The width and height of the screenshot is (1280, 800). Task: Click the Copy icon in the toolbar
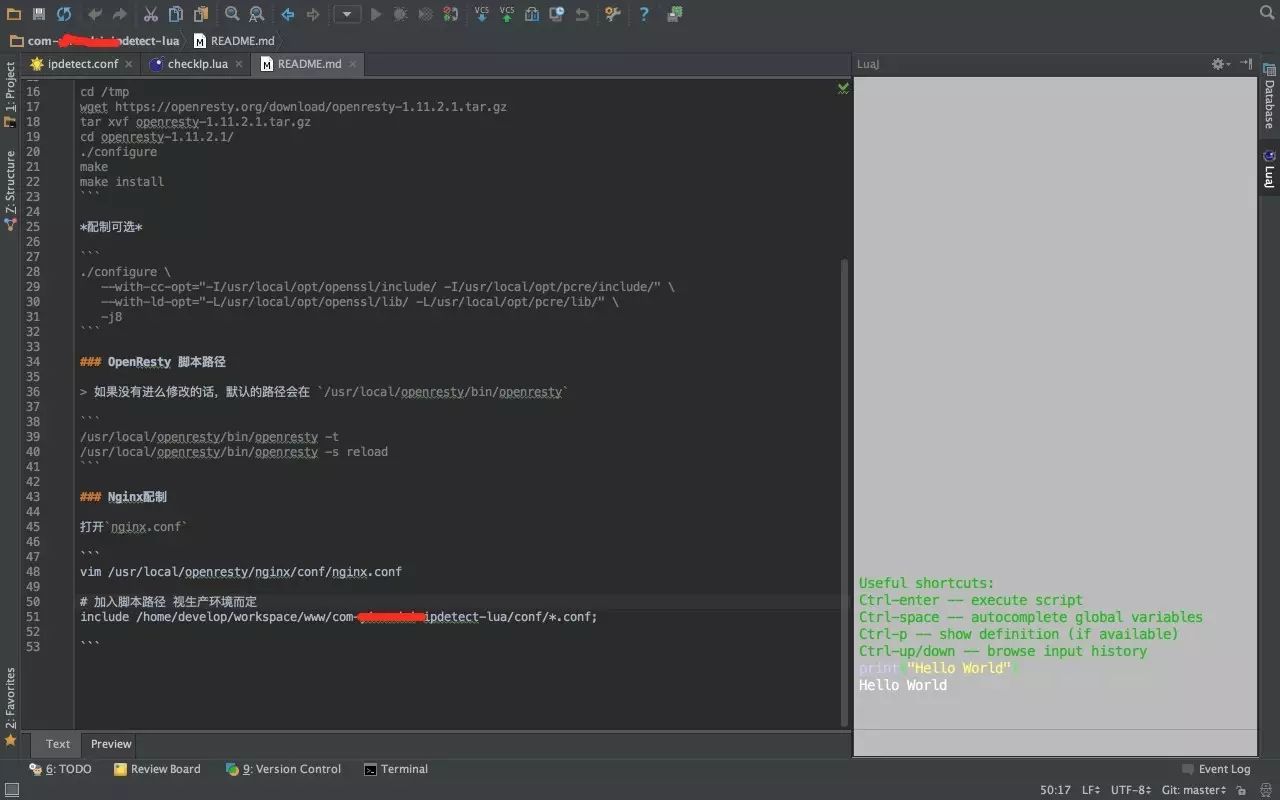tap(176, 14)
